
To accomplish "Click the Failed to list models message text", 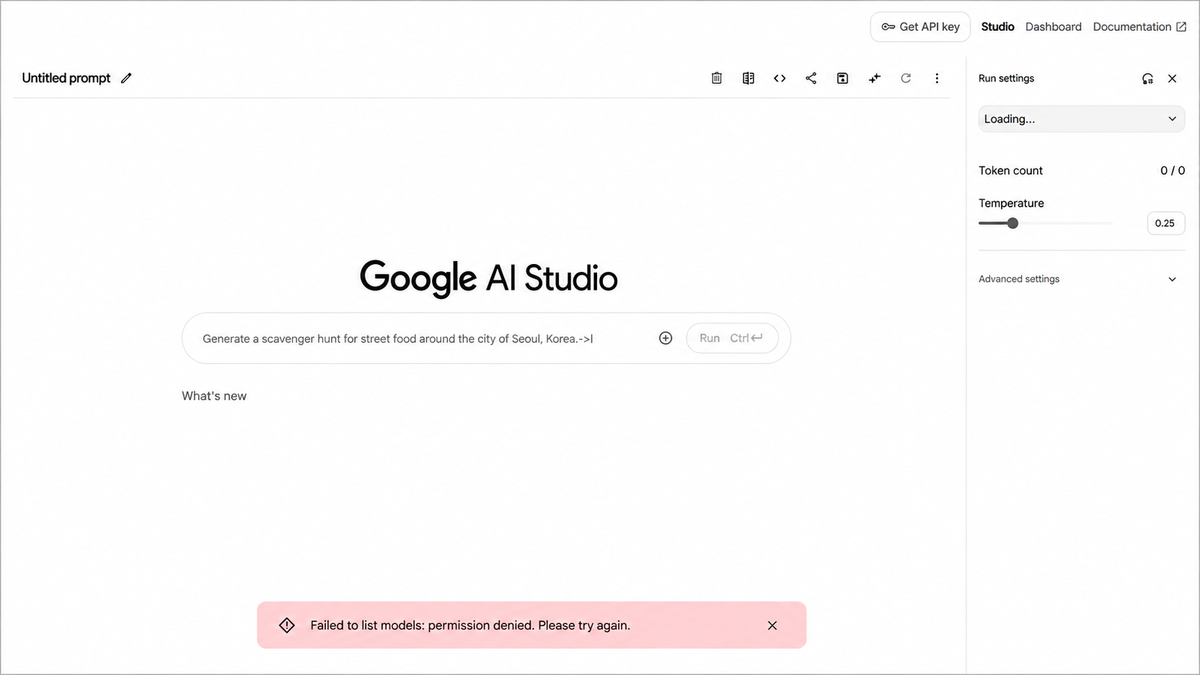I will pos(470,625).
